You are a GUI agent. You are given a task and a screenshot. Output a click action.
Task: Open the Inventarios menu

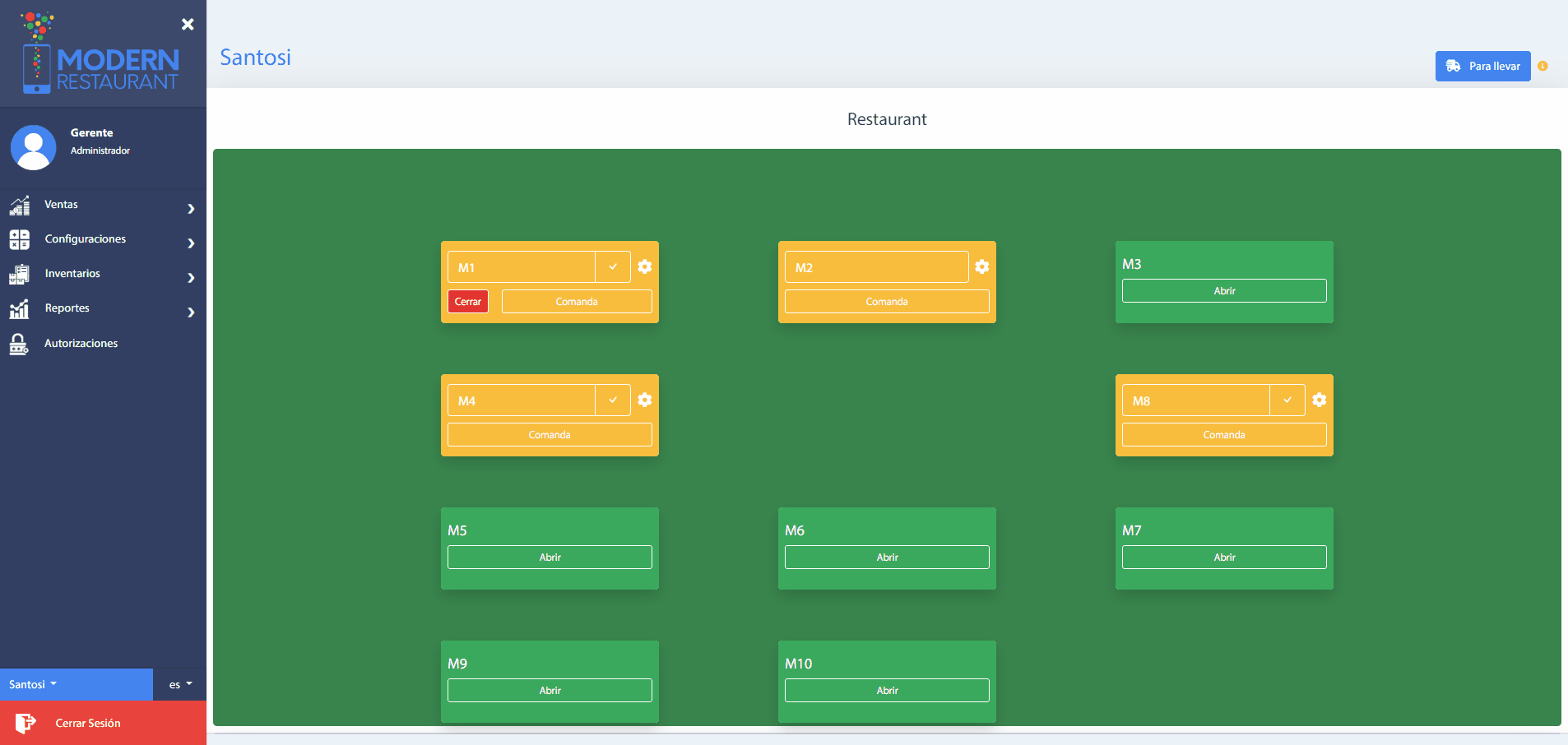(x=72, y=274)
